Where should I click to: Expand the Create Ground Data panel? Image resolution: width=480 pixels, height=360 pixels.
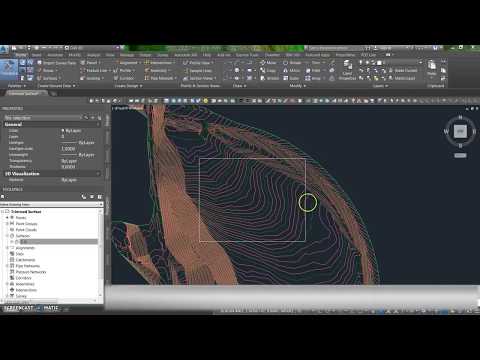pos(56,86)
